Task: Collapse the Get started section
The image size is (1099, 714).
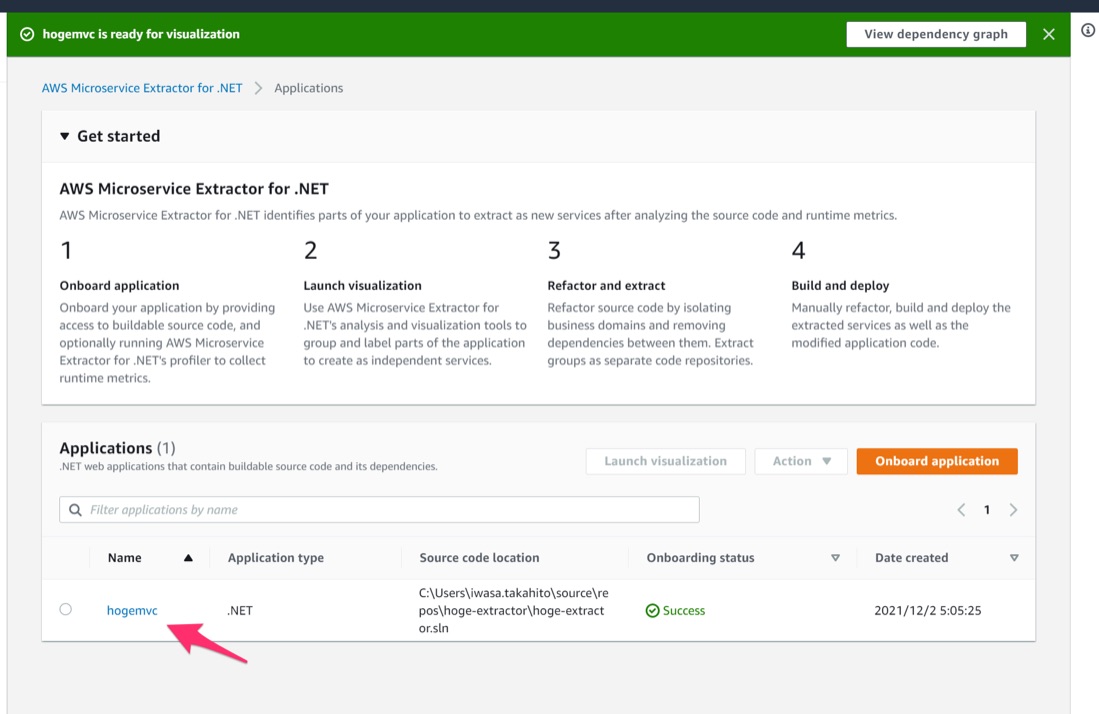Action: (65, 136)
